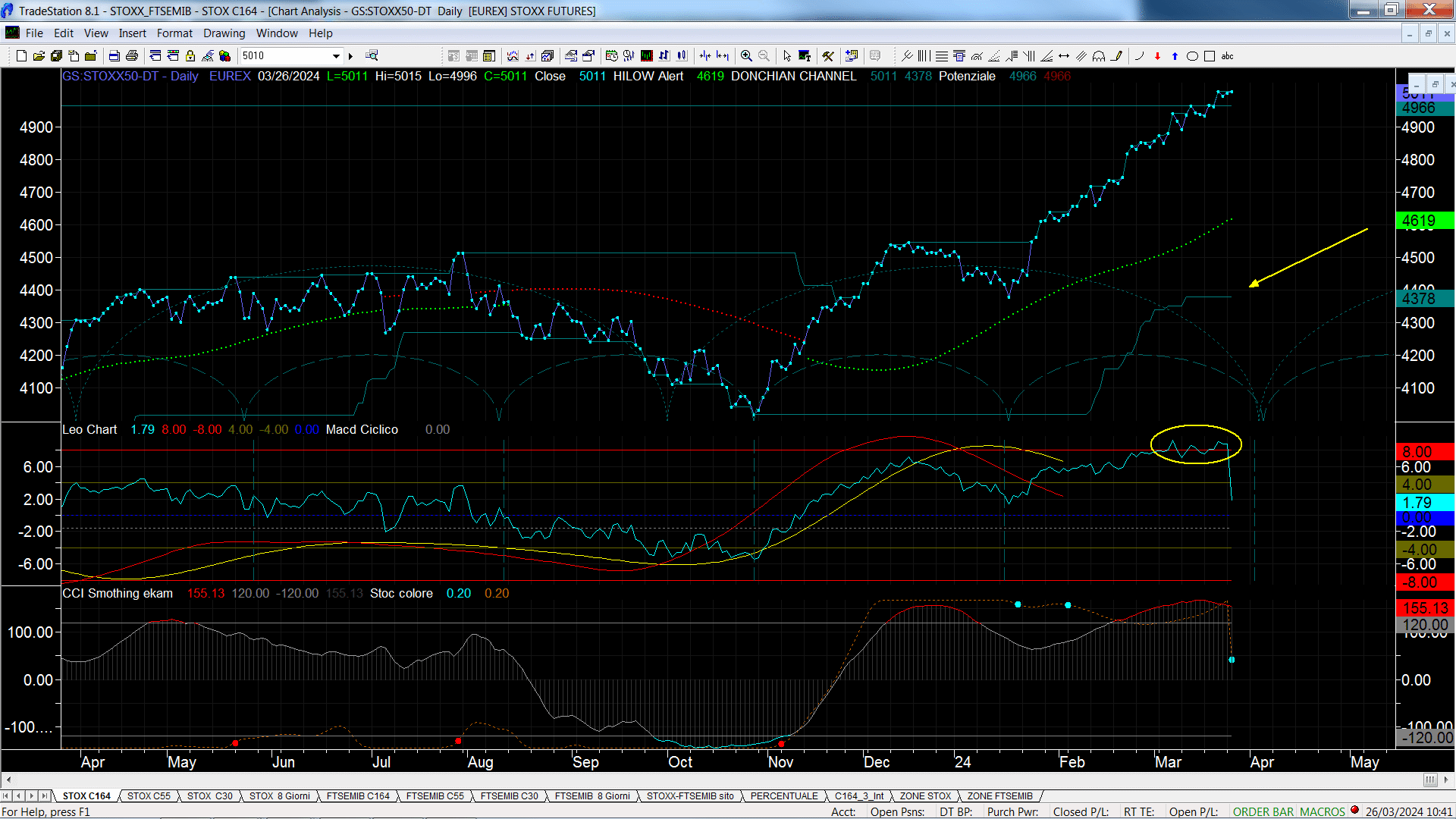Select the parallel lines drawing tool
1456x819 pixels.
(x=1081, y=56)
